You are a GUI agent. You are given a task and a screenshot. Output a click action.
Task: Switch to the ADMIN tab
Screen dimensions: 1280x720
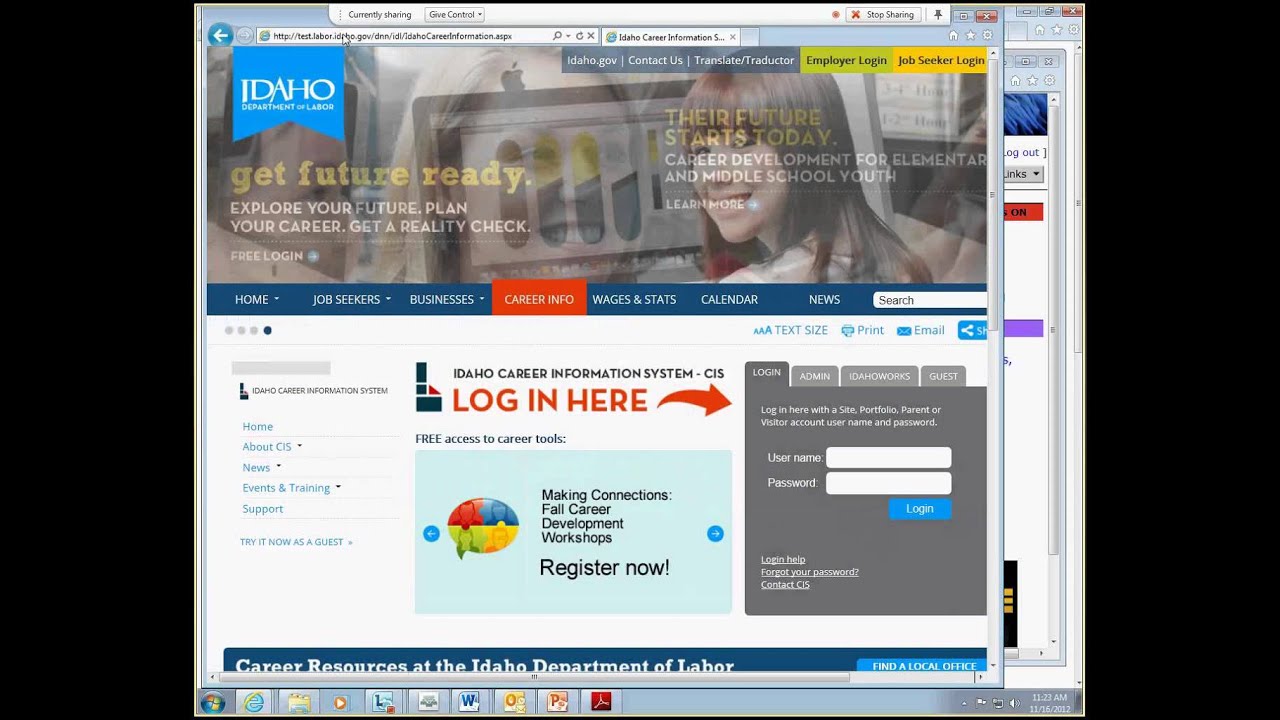click(x=814, y=376)
